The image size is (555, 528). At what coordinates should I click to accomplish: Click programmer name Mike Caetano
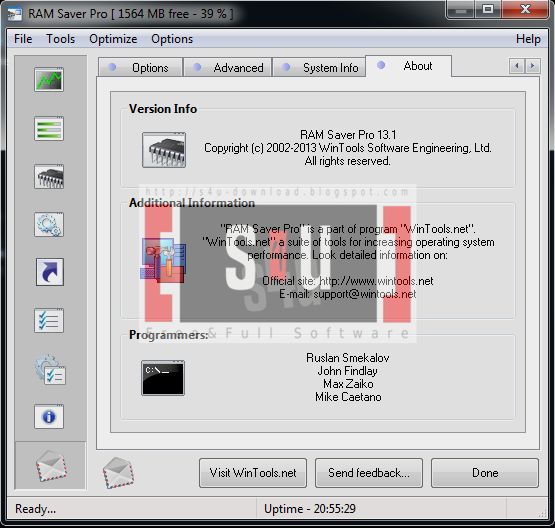tap(348, 397)
